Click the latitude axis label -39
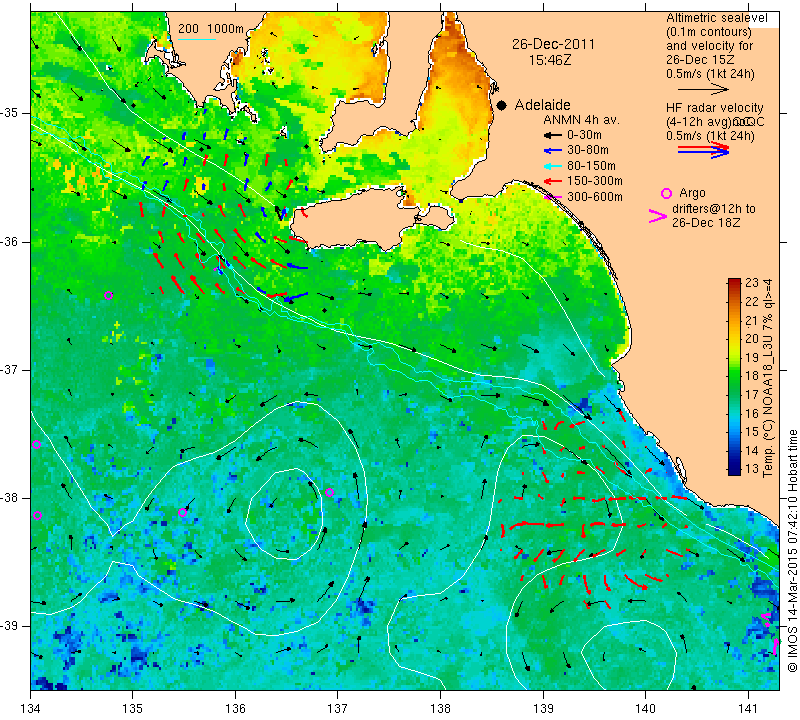 [x=9, y=626]
